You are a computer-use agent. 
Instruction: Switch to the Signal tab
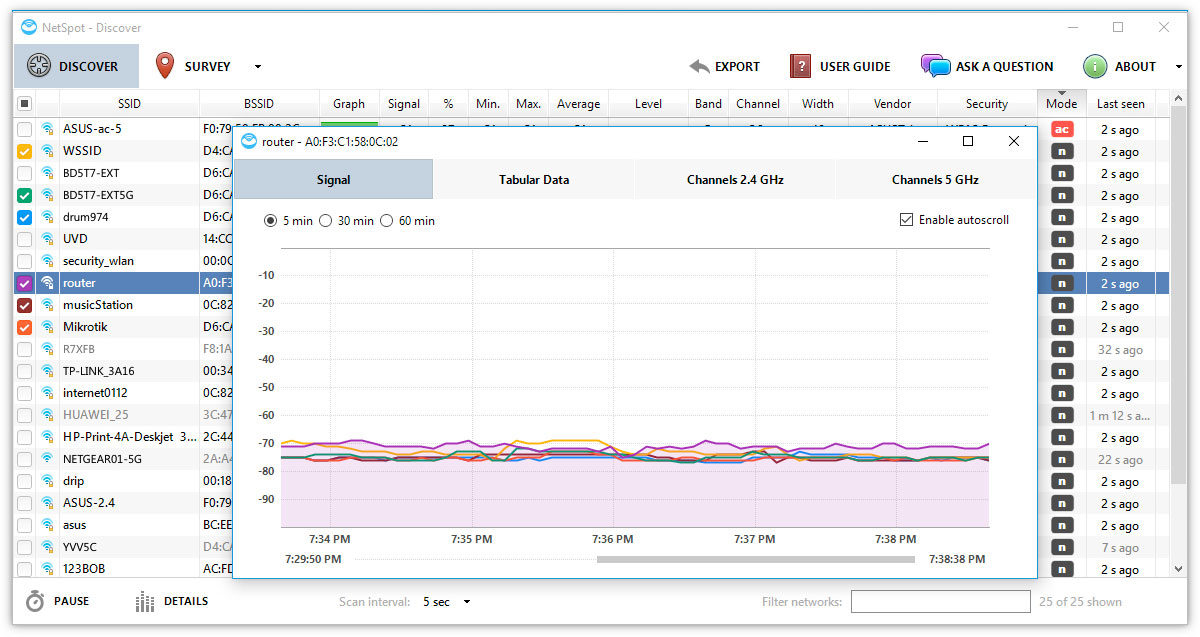333,180
